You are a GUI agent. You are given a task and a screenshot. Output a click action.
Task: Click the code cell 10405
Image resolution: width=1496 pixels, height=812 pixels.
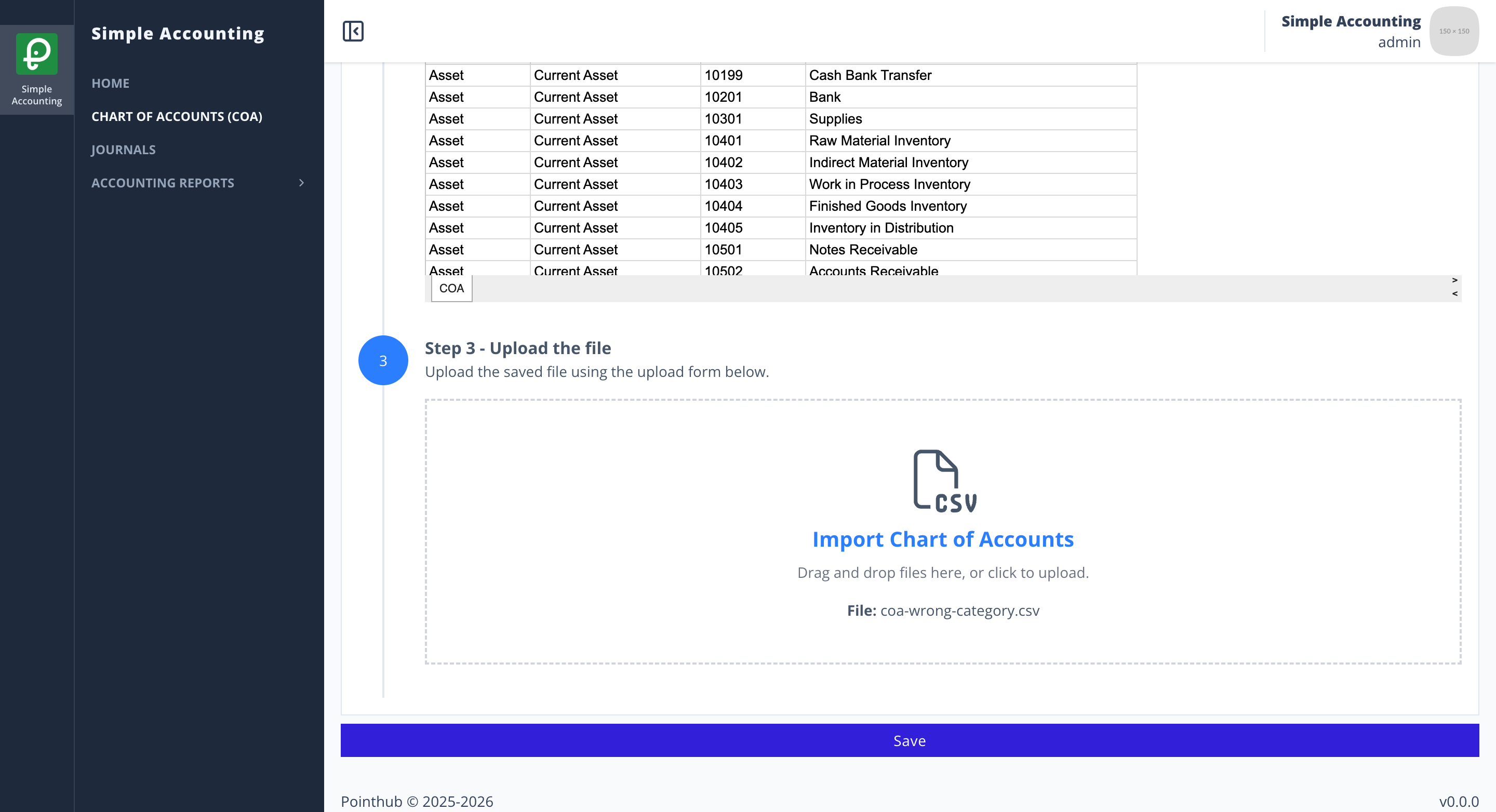753,227
